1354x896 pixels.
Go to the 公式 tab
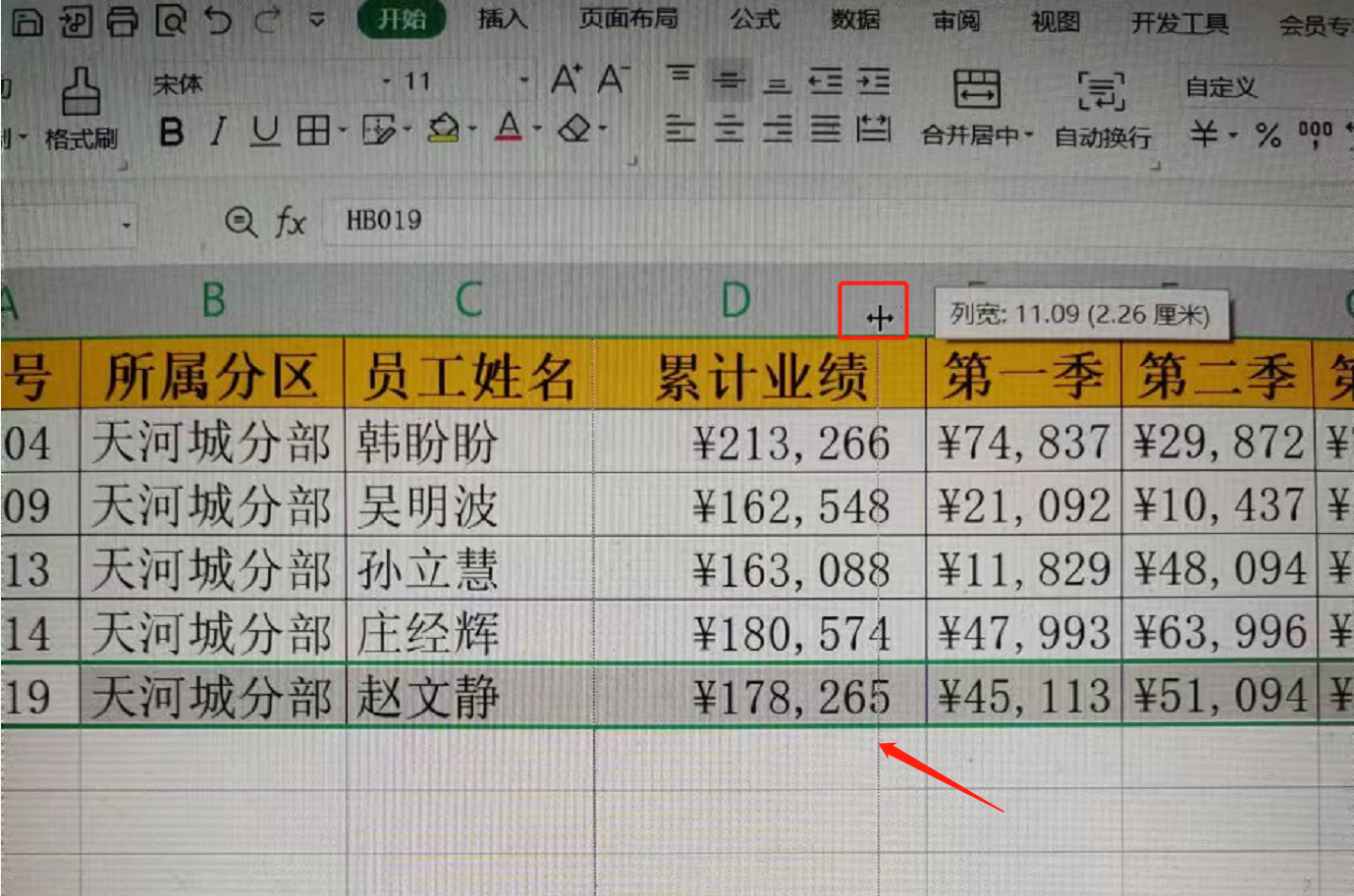click(x=754, y=20)
